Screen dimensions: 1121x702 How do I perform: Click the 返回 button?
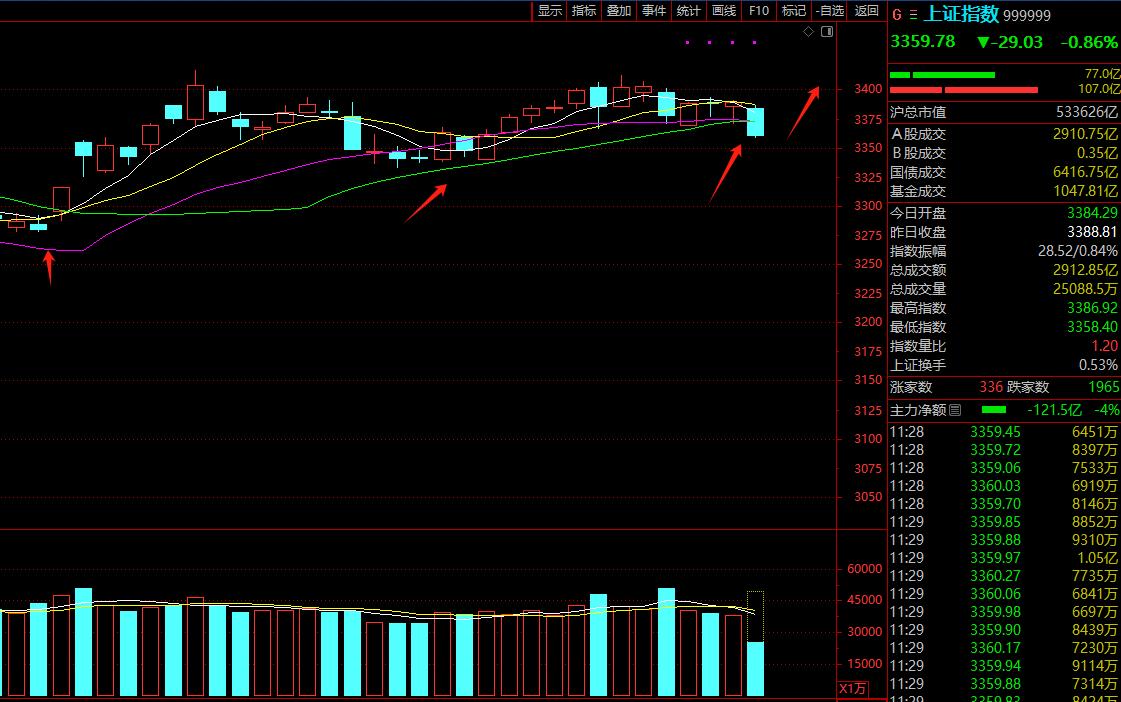[866, 11]
